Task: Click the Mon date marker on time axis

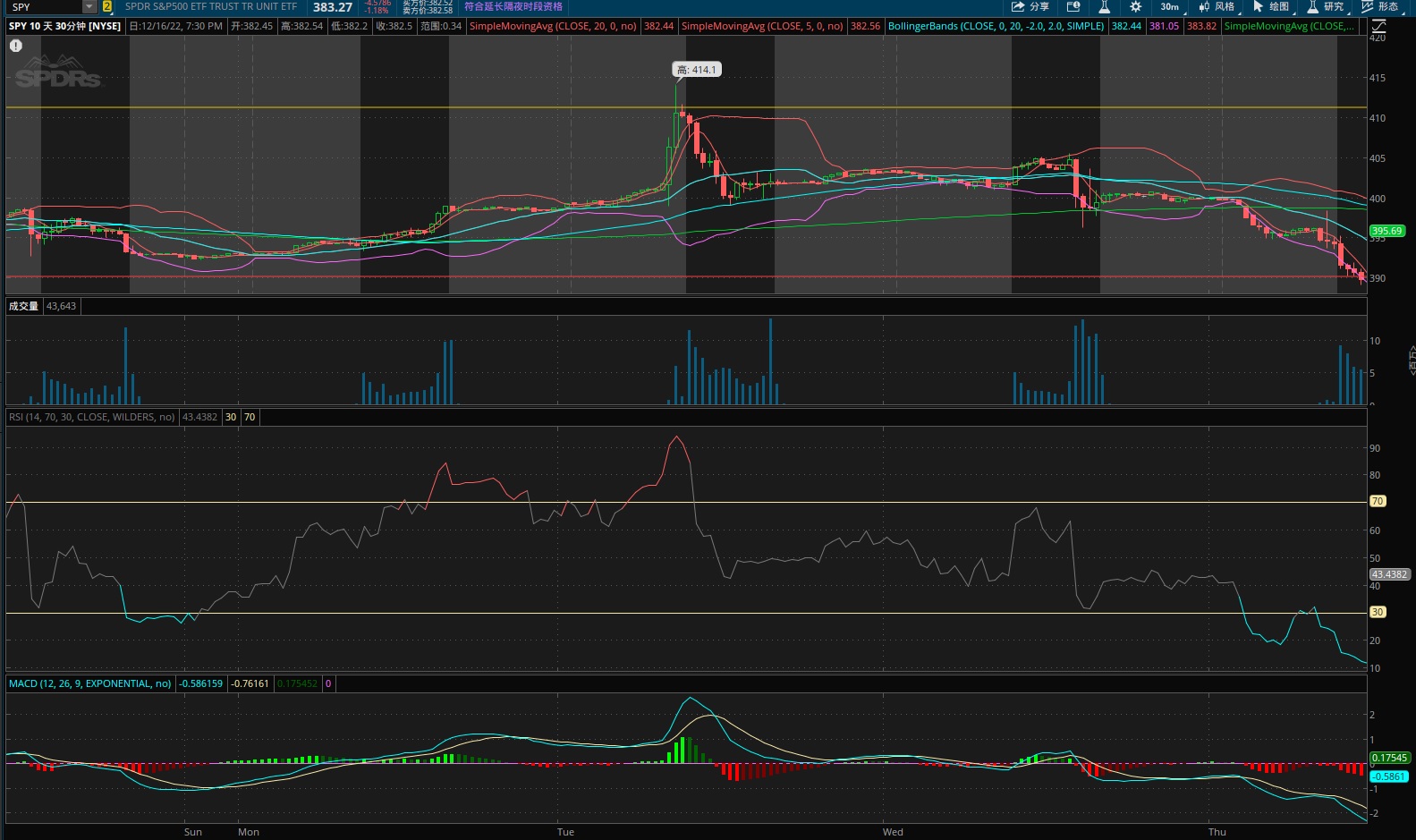Action: click(x=249, y=832)
